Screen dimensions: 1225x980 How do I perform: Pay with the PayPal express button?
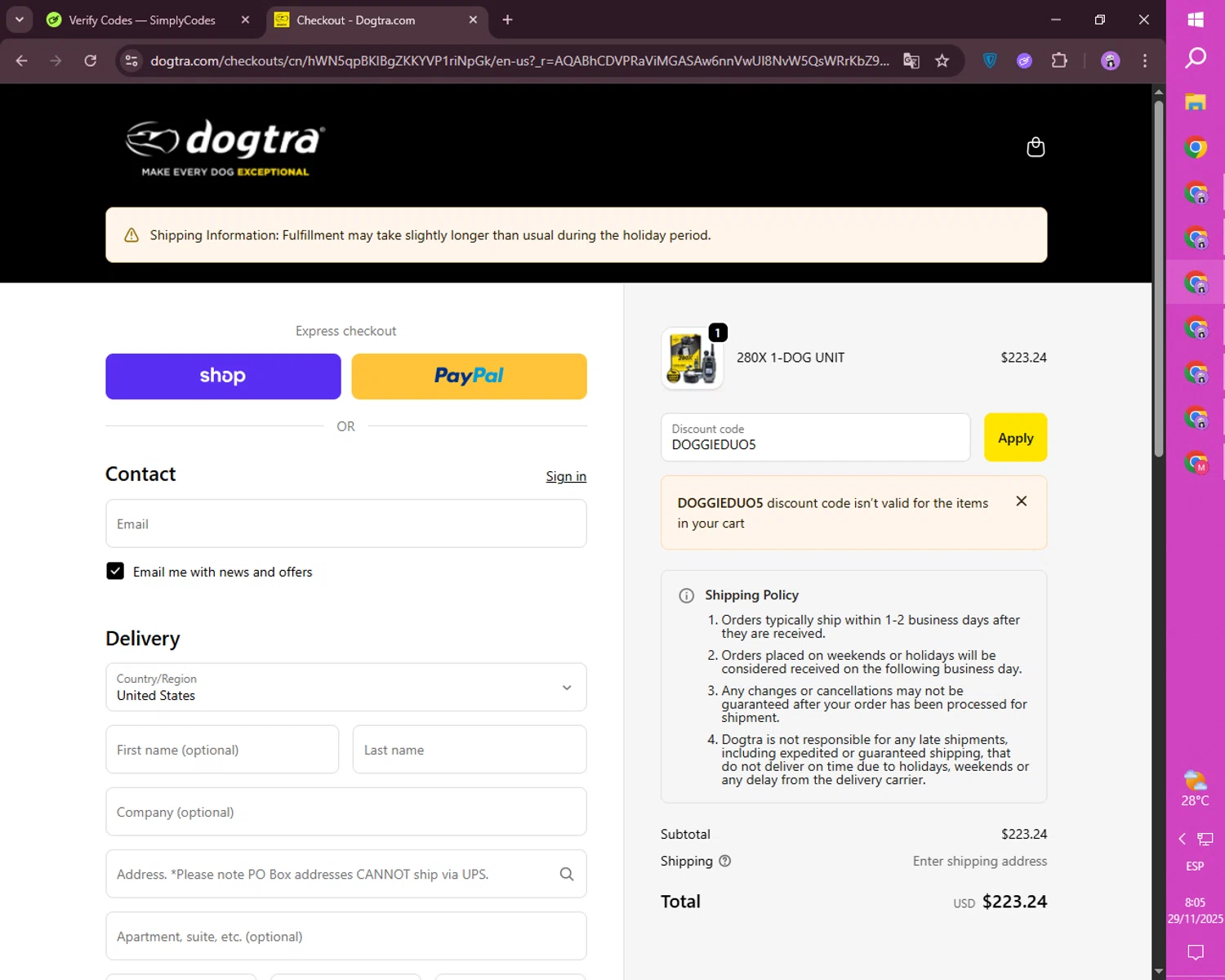point(470,376)
